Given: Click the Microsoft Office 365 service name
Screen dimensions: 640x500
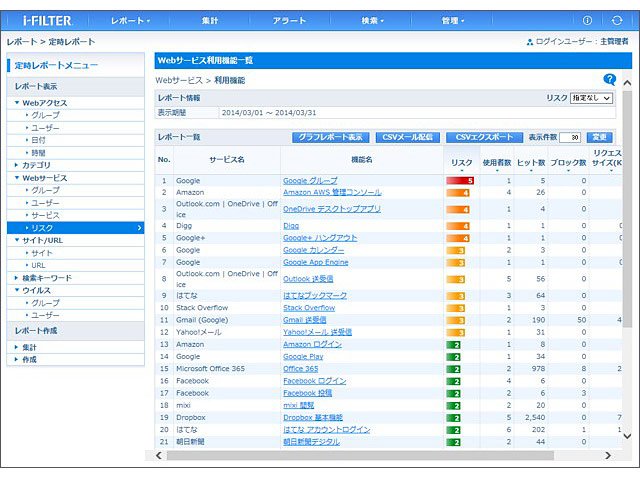Looking at the screenshot, I should point(210,369).
